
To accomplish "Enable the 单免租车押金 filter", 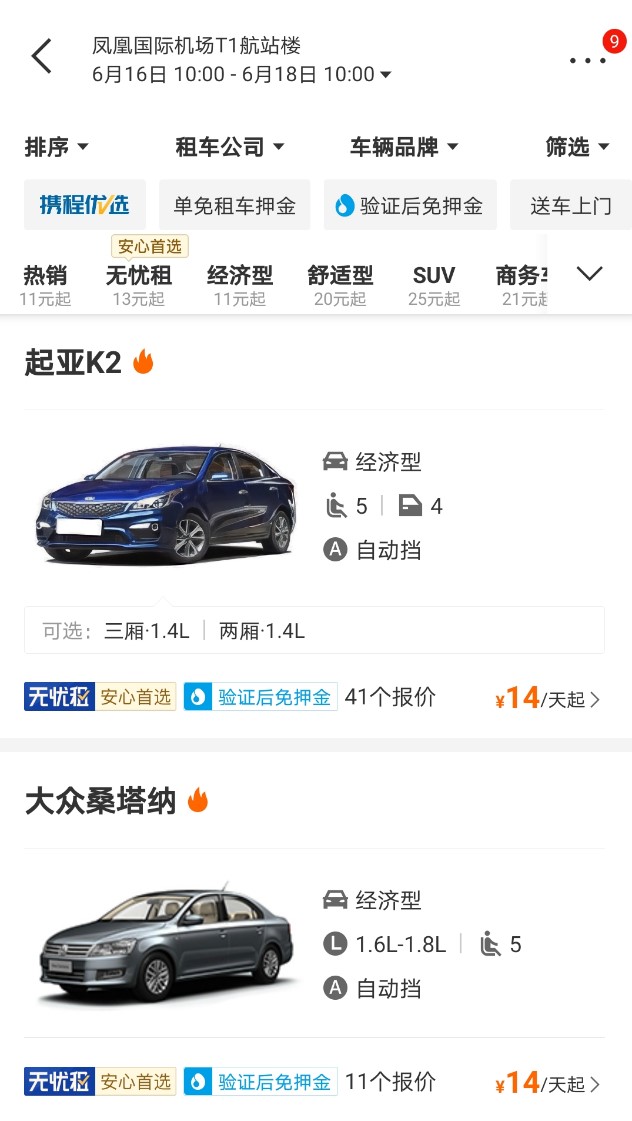I will (234, 205).
